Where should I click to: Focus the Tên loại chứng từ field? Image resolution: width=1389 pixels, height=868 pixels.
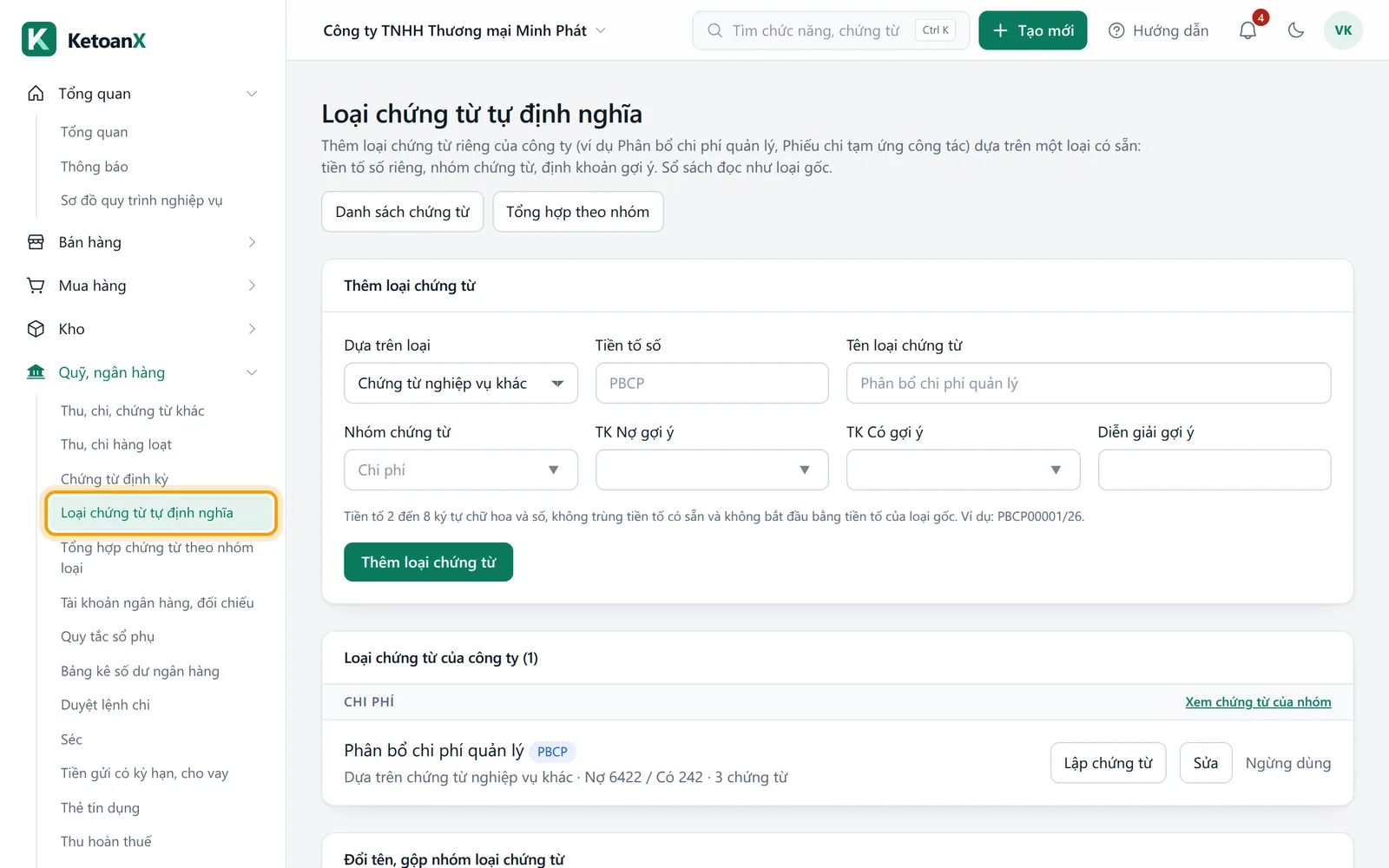click(1089, 383)
